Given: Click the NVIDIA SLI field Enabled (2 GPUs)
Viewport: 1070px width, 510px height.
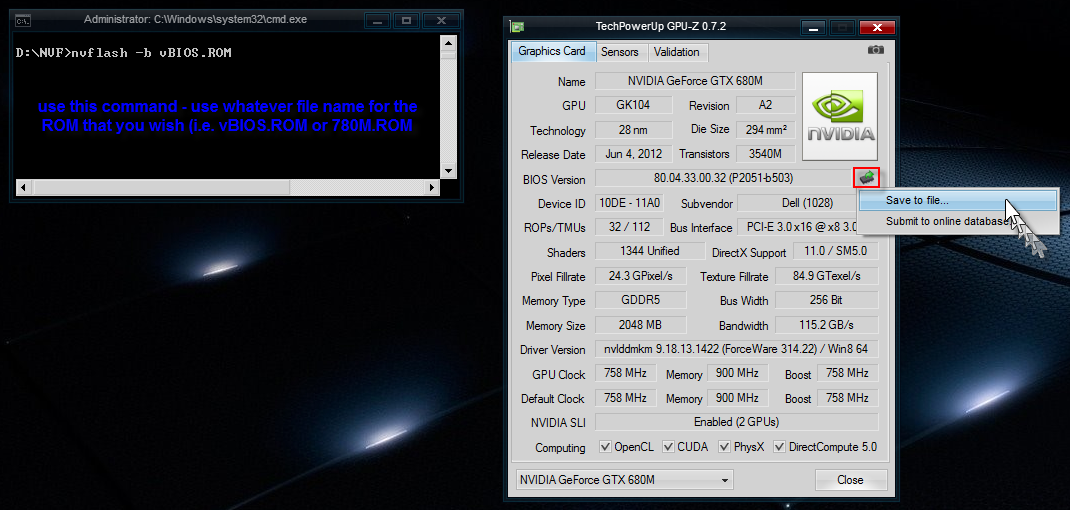Looking at the screenshot, I should [737, 422].
